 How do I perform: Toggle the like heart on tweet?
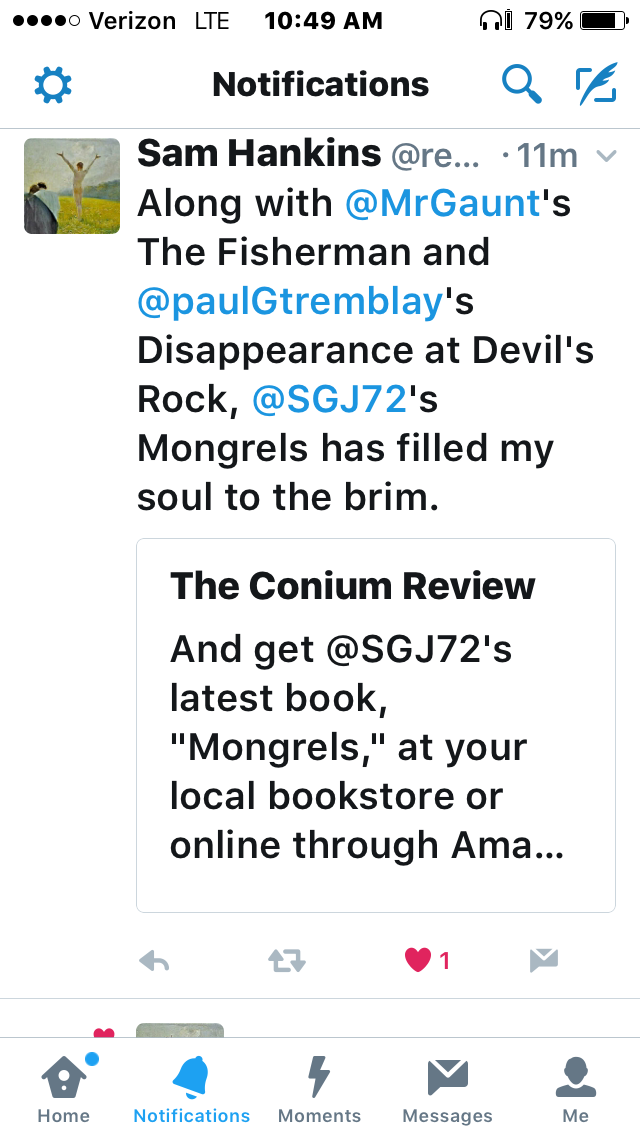(x=418, y=961)
